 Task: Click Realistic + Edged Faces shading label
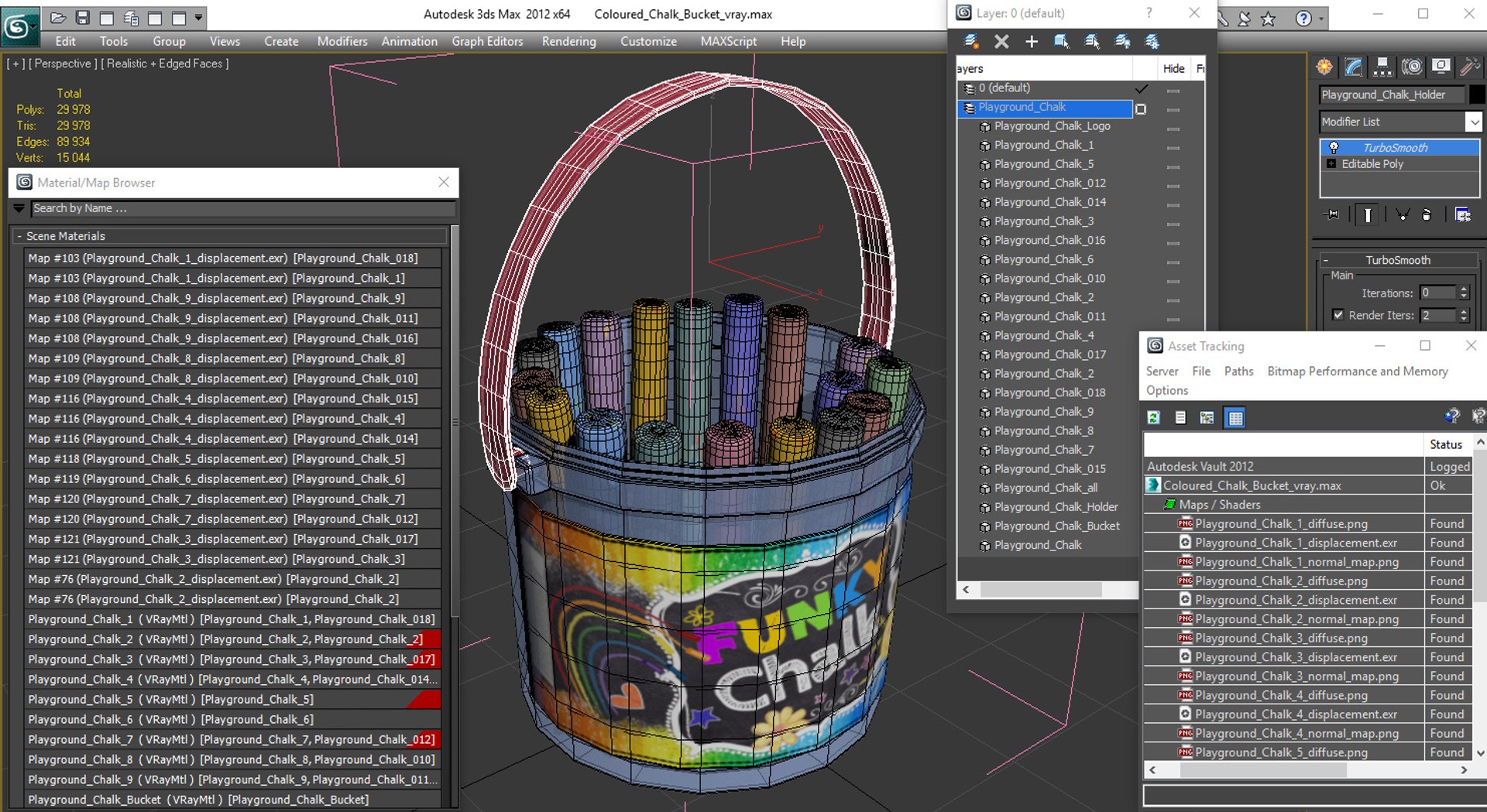(165, 63)
